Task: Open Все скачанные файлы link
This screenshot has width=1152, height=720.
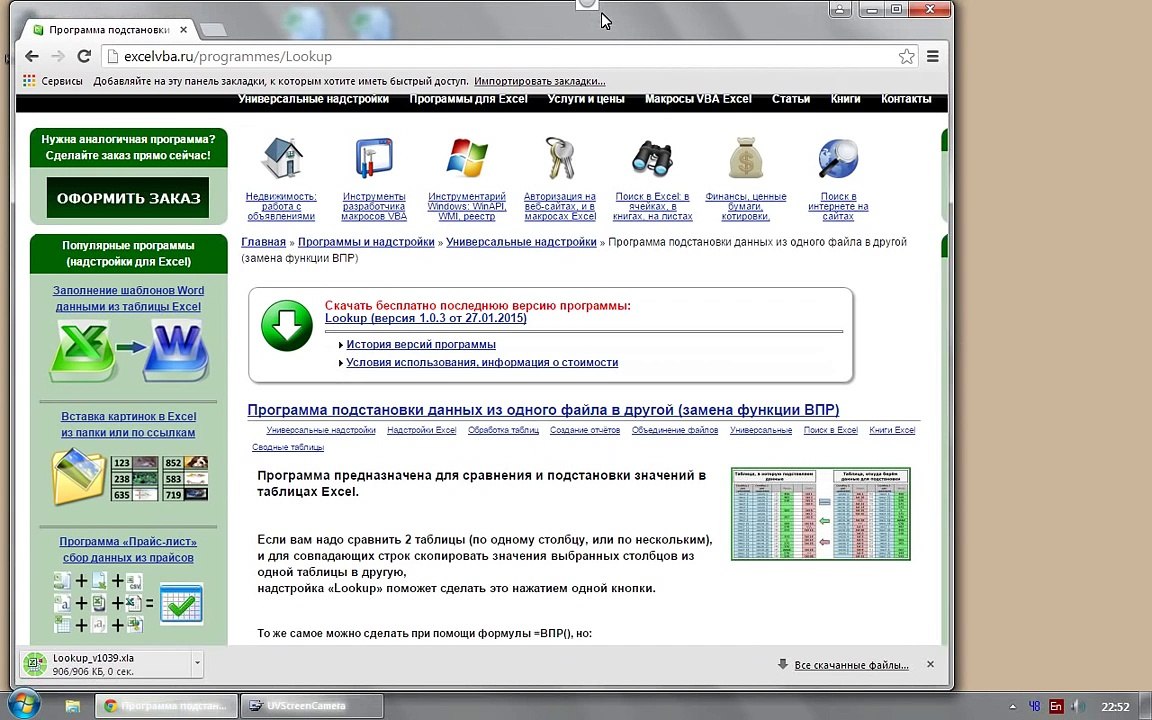Action: [x=852, y=665]
